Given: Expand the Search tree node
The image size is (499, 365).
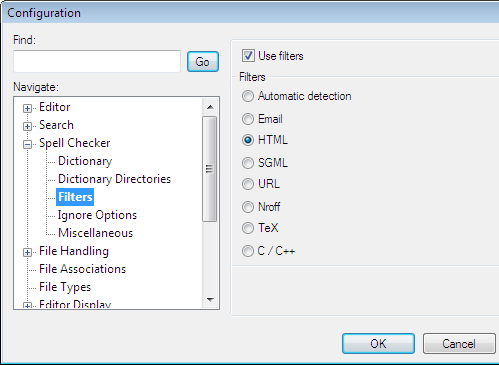Looking at the screenshot, I should 28,126.
